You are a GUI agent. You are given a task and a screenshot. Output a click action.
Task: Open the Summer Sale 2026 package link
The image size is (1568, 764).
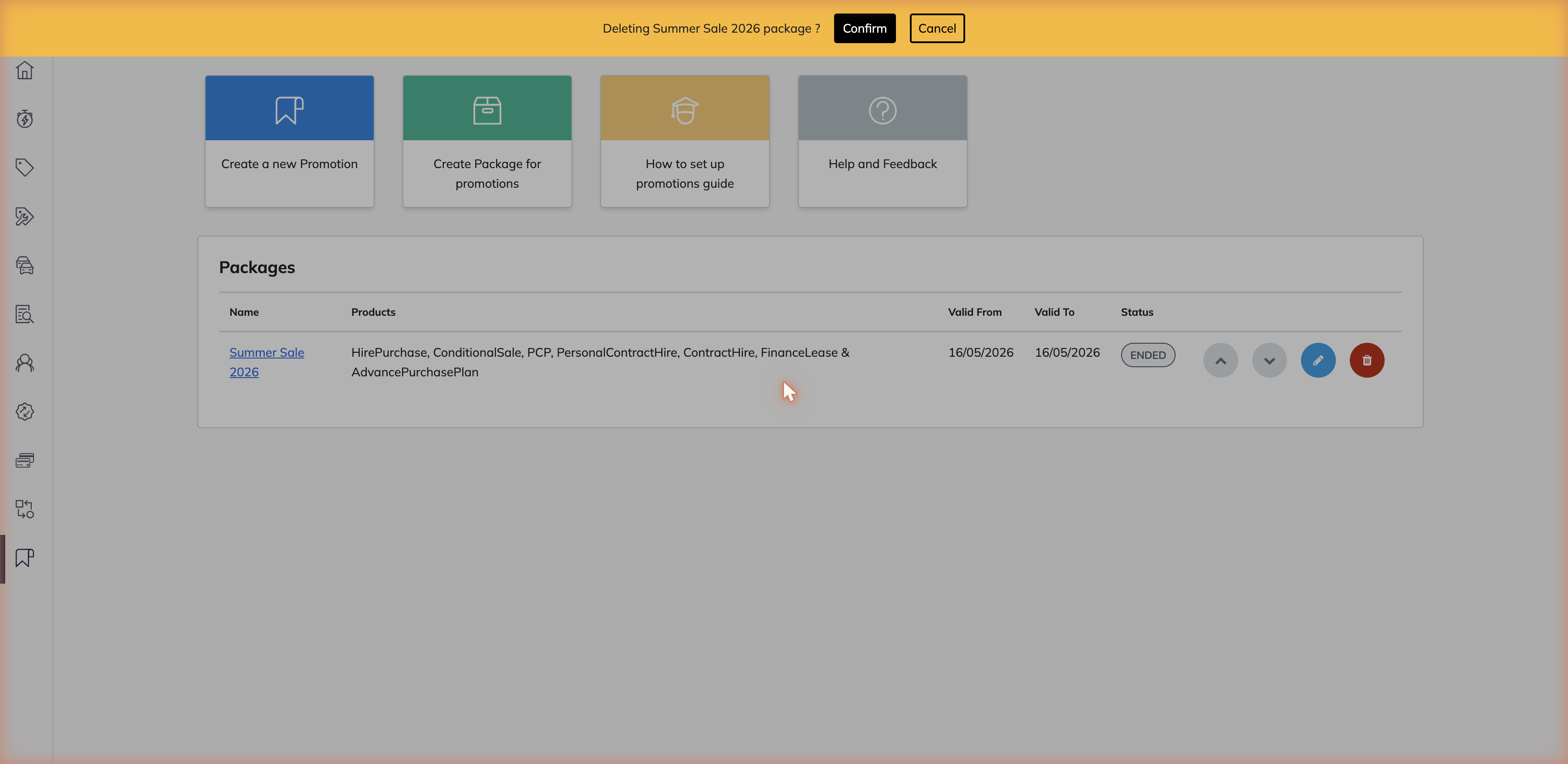(x=267, y=362)
